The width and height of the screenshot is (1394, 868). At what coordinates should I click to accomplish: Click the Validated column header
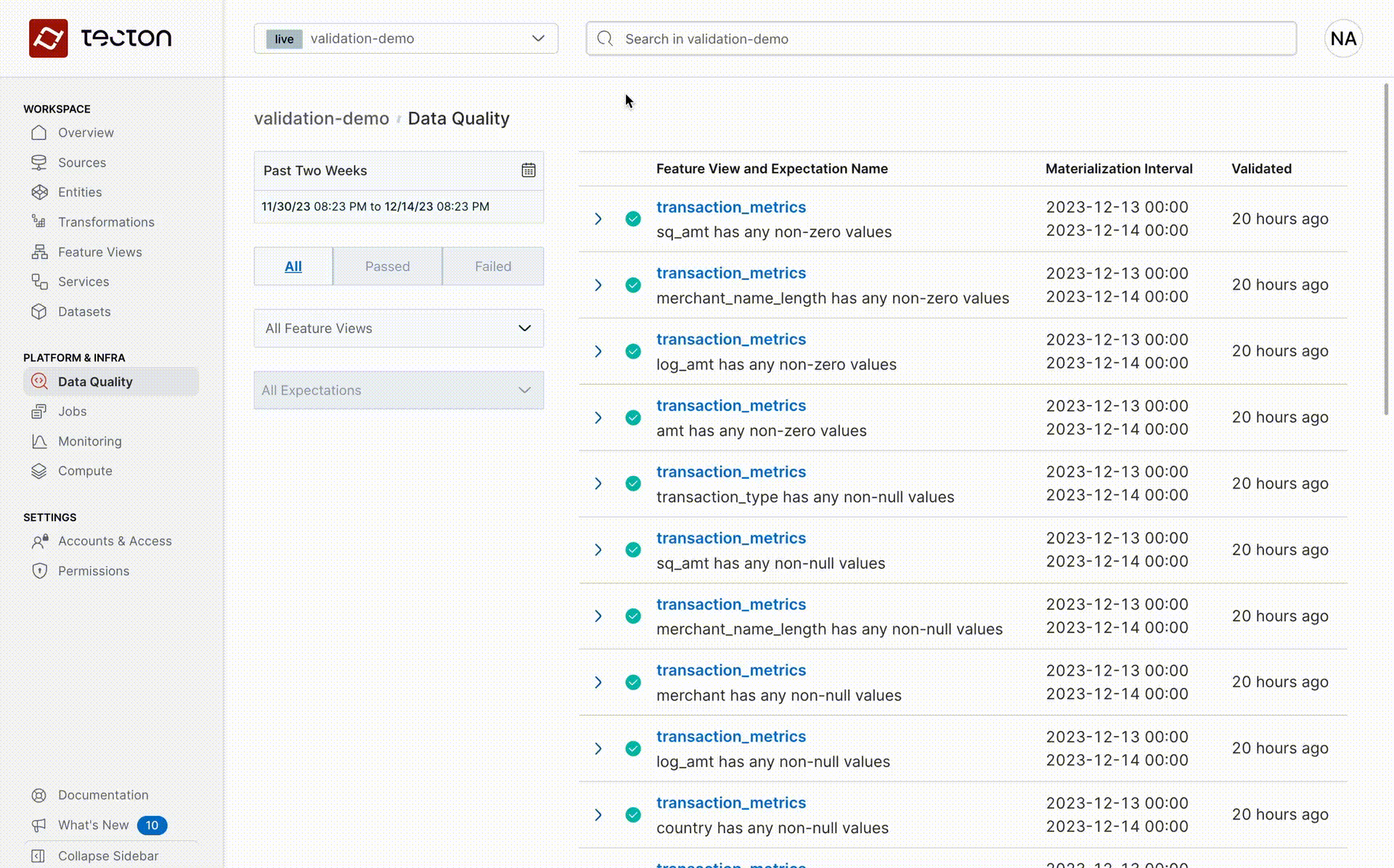pyautogui.click(x=1261, y=168)
